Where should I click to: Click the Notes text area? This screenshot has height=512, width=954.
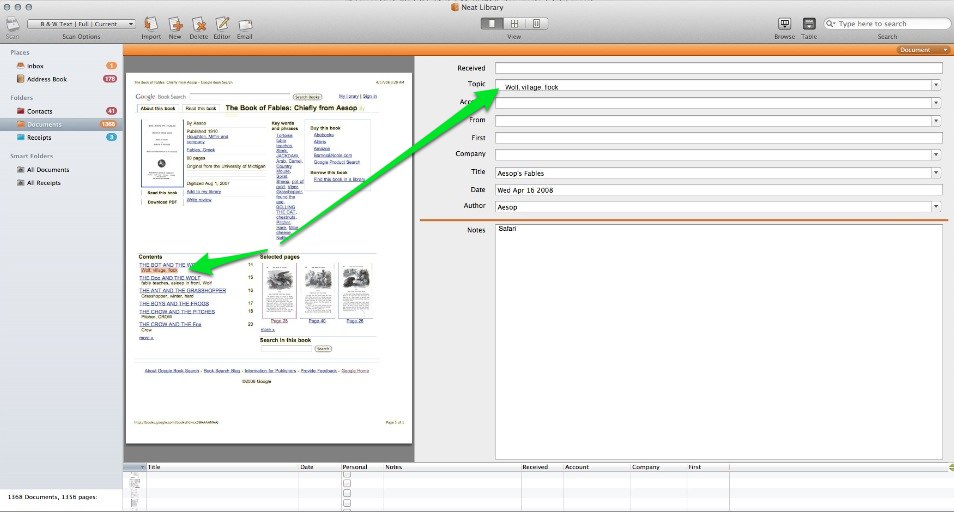click(718, 340)
